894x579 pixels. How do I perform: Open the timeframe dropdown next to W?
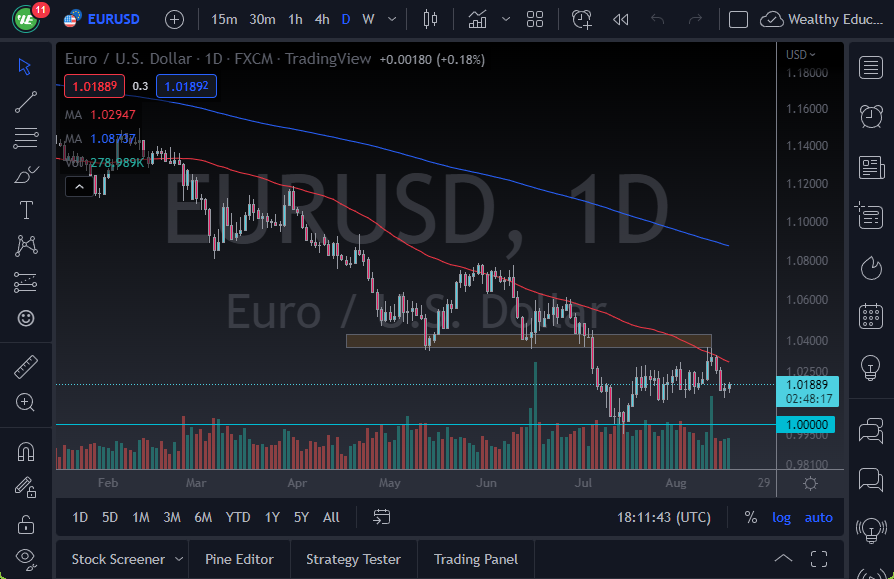click(x=390, y=18)
